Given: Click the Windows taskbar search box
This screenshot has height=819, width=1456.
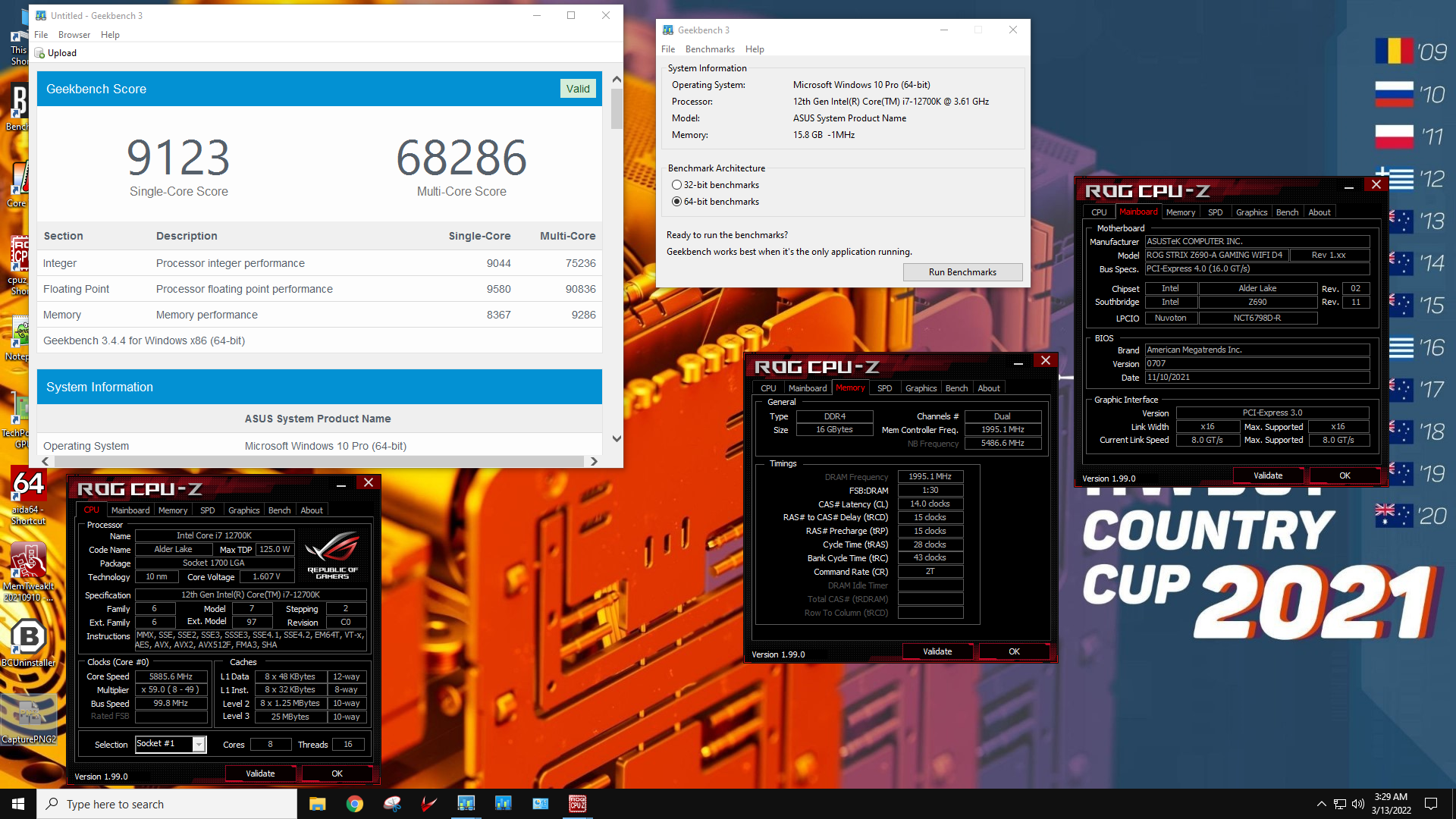Looking at the screenshot, I should click(167, 804).
